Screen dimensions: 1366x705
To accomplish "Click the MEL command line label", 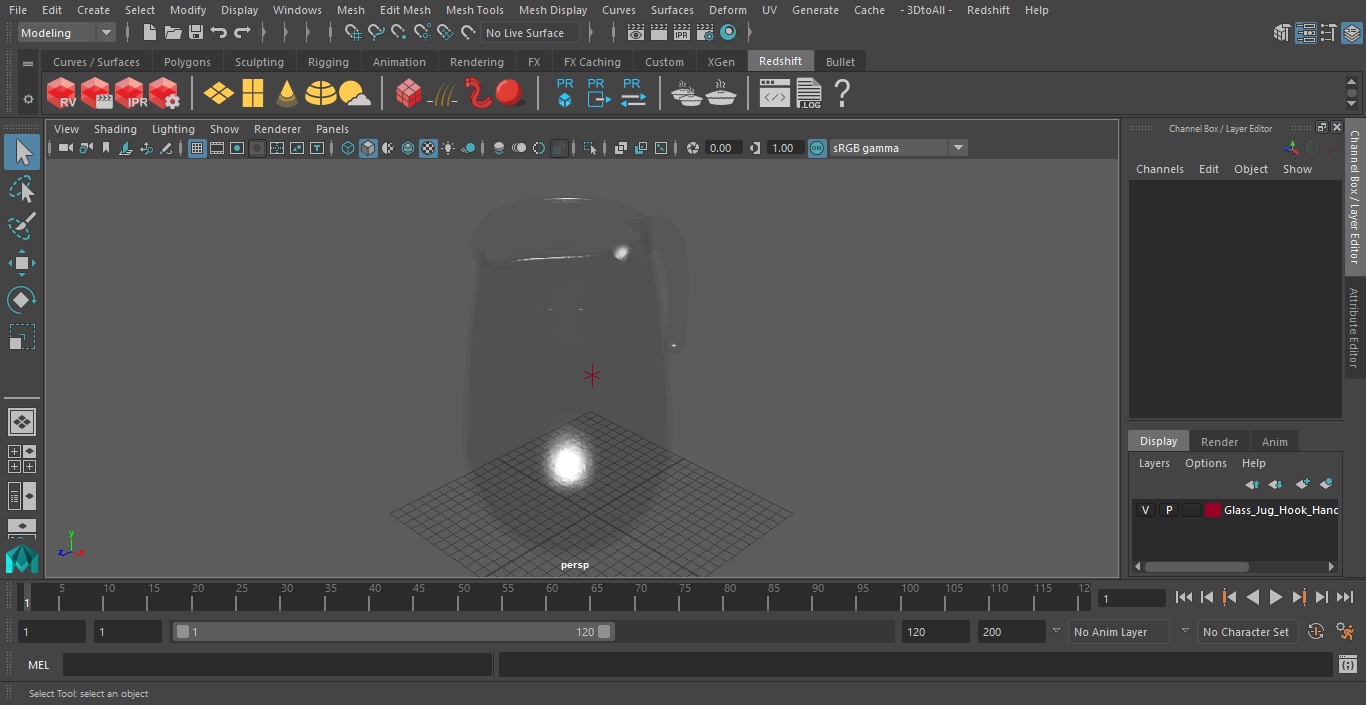I will pos(38,665).
